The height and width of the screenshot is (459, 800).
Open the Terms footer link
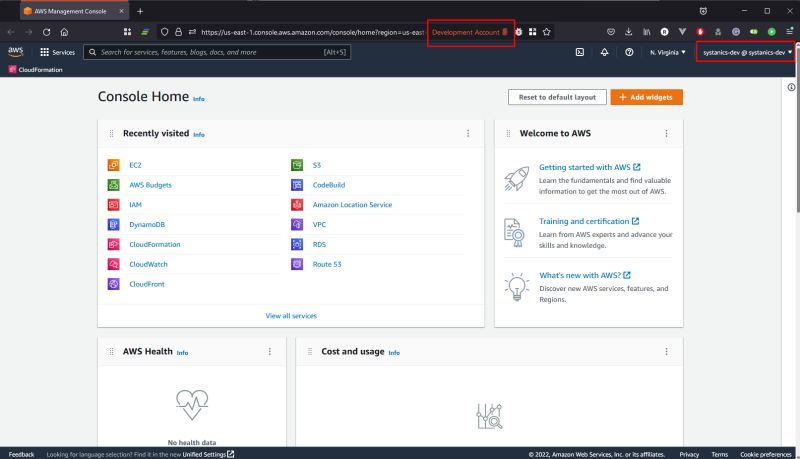719,454
